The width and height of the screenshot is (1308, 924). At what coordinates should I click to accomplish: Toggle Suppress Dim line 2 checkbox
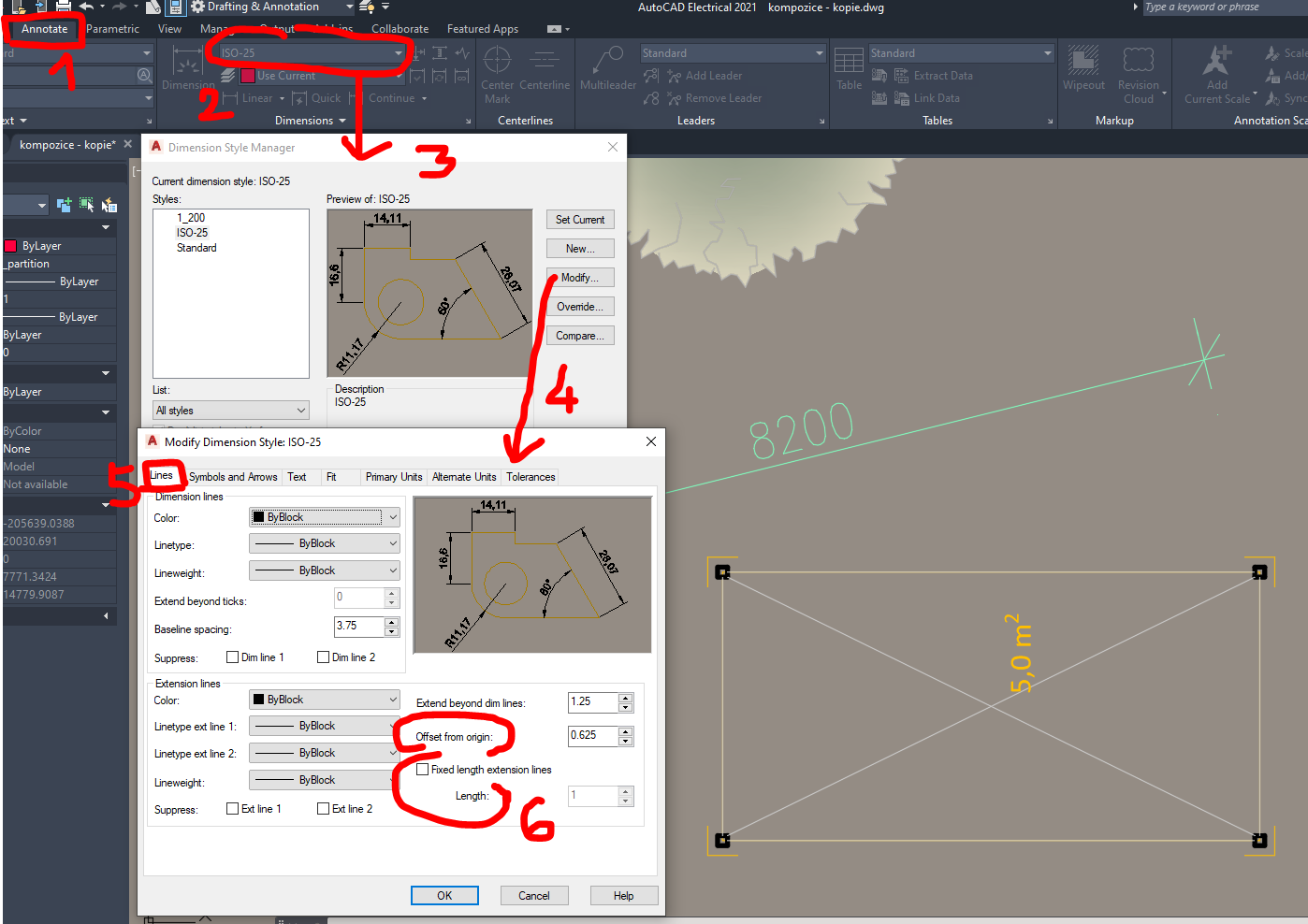323,657
